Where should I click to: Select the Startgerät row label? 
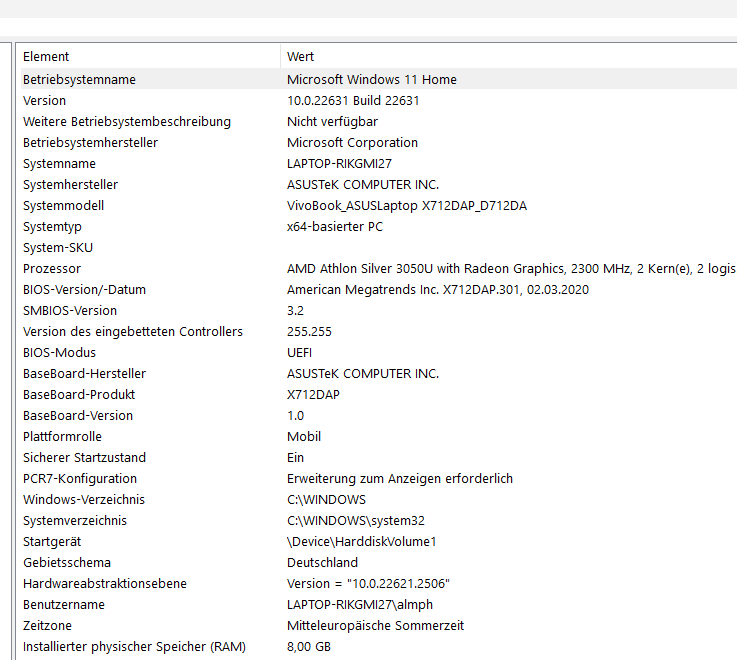52,542
